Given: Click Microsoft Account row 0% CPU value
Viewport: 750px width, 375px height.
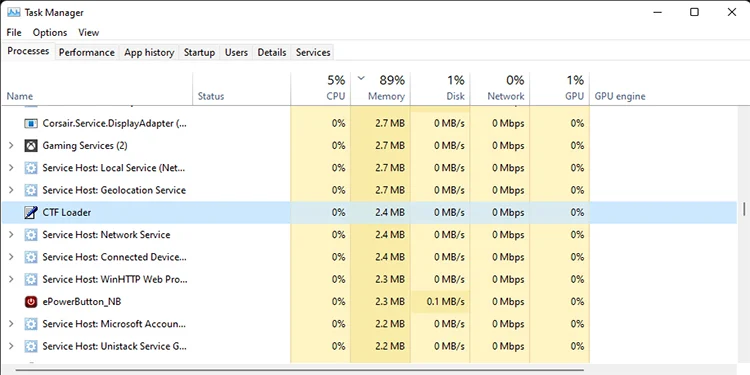Looking at the screenshot, I should 338,324.
